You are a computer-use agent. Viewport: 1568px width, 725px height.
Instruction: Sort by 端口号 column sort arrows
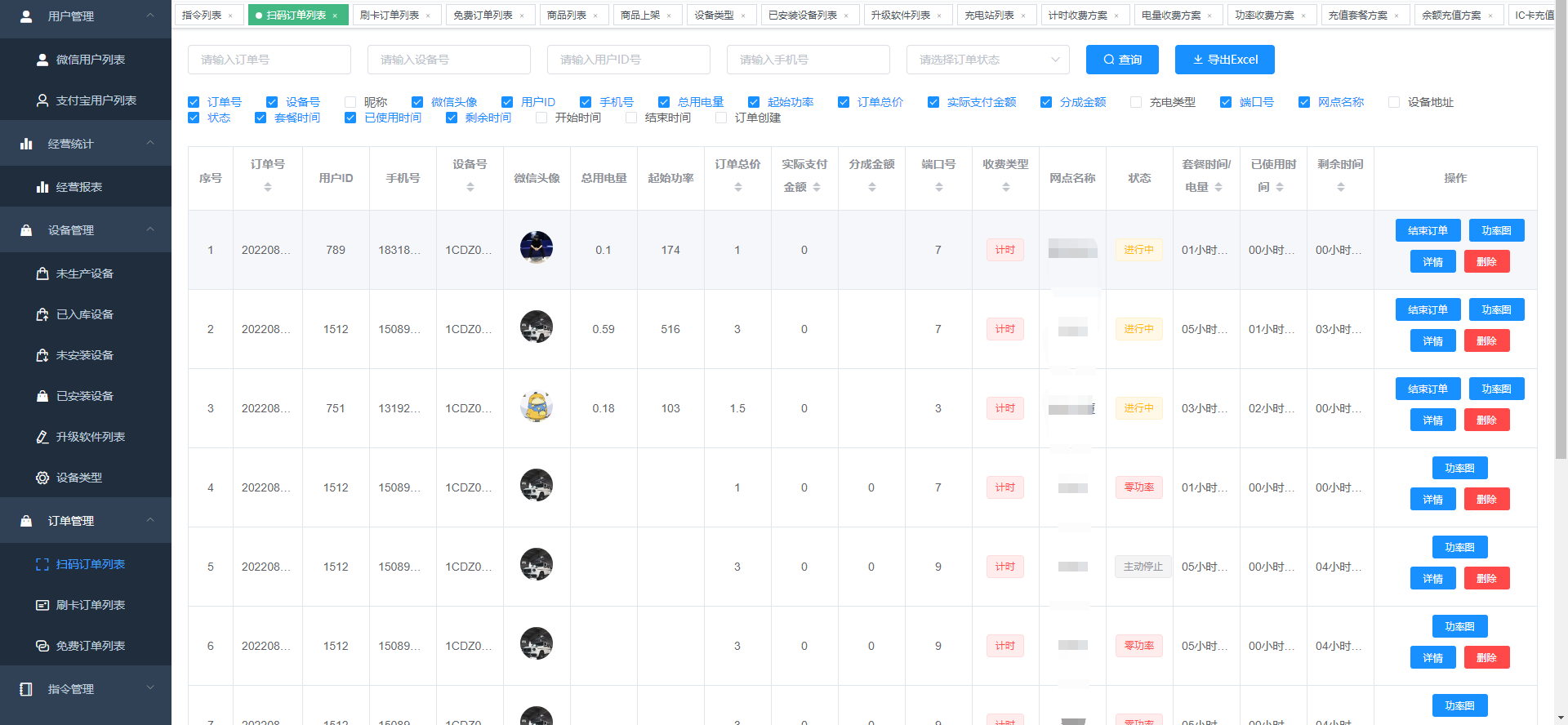click(x=939, y=188)
